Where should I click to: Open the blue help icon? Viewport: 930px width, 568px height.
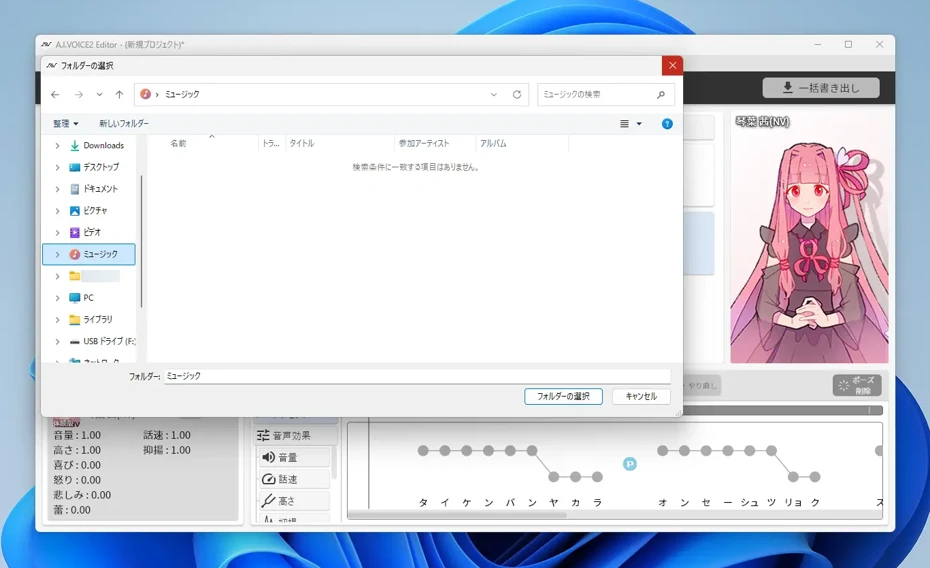pyautogui.click(x=667, y=123)
